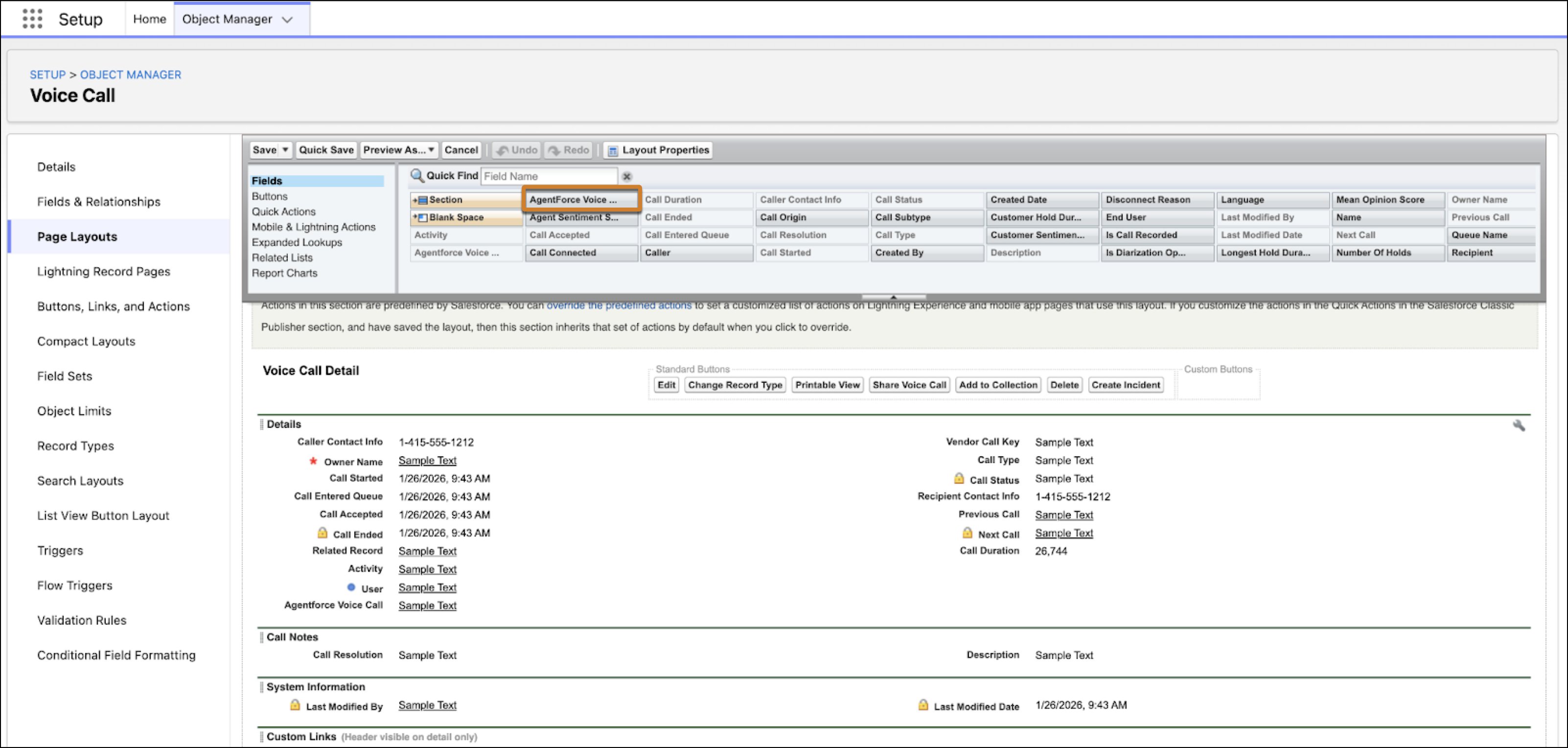1568x748 pixels.
Task: Select the Call Connected palette field
Action: [x=581, y=253]
